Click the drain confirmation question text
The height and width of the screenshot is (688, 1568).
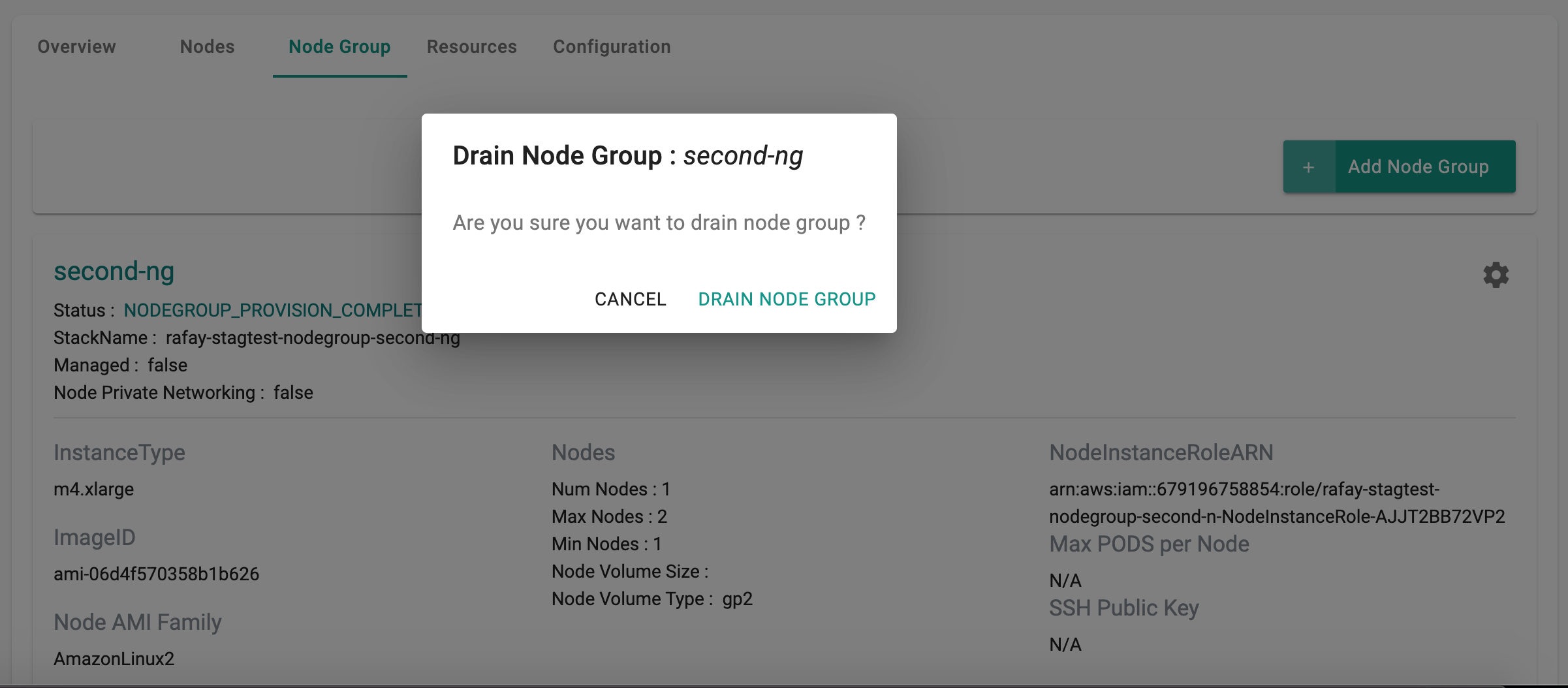[x=659, y=223]
